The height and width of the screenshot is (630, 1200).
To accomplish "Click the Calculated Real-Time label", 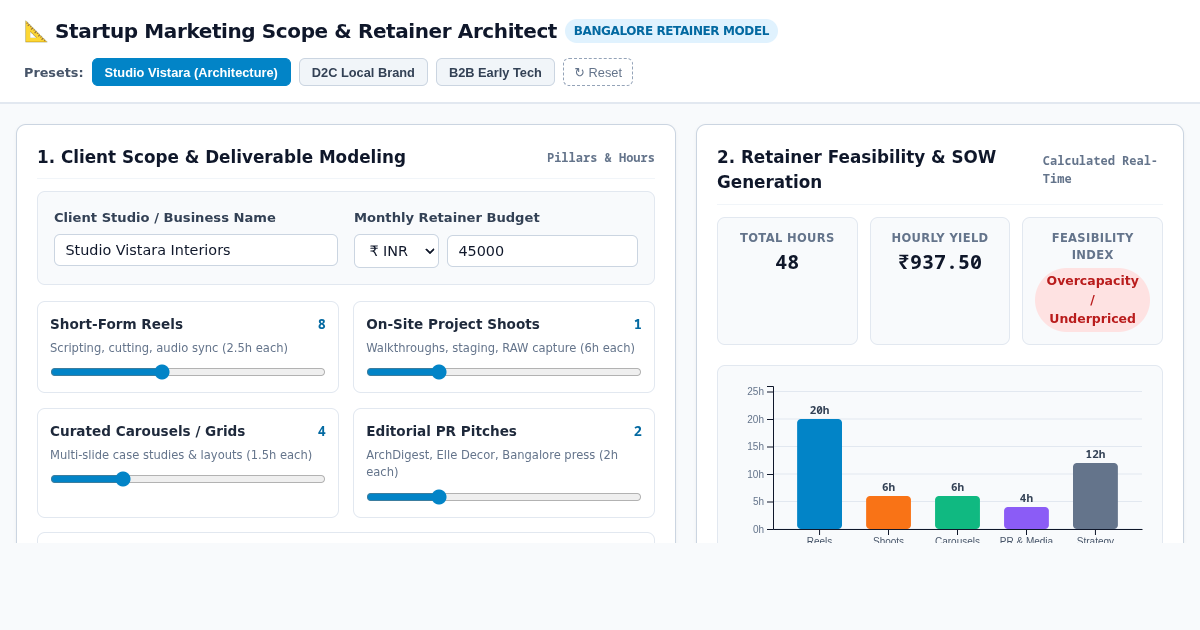I will coord(1100,170).
